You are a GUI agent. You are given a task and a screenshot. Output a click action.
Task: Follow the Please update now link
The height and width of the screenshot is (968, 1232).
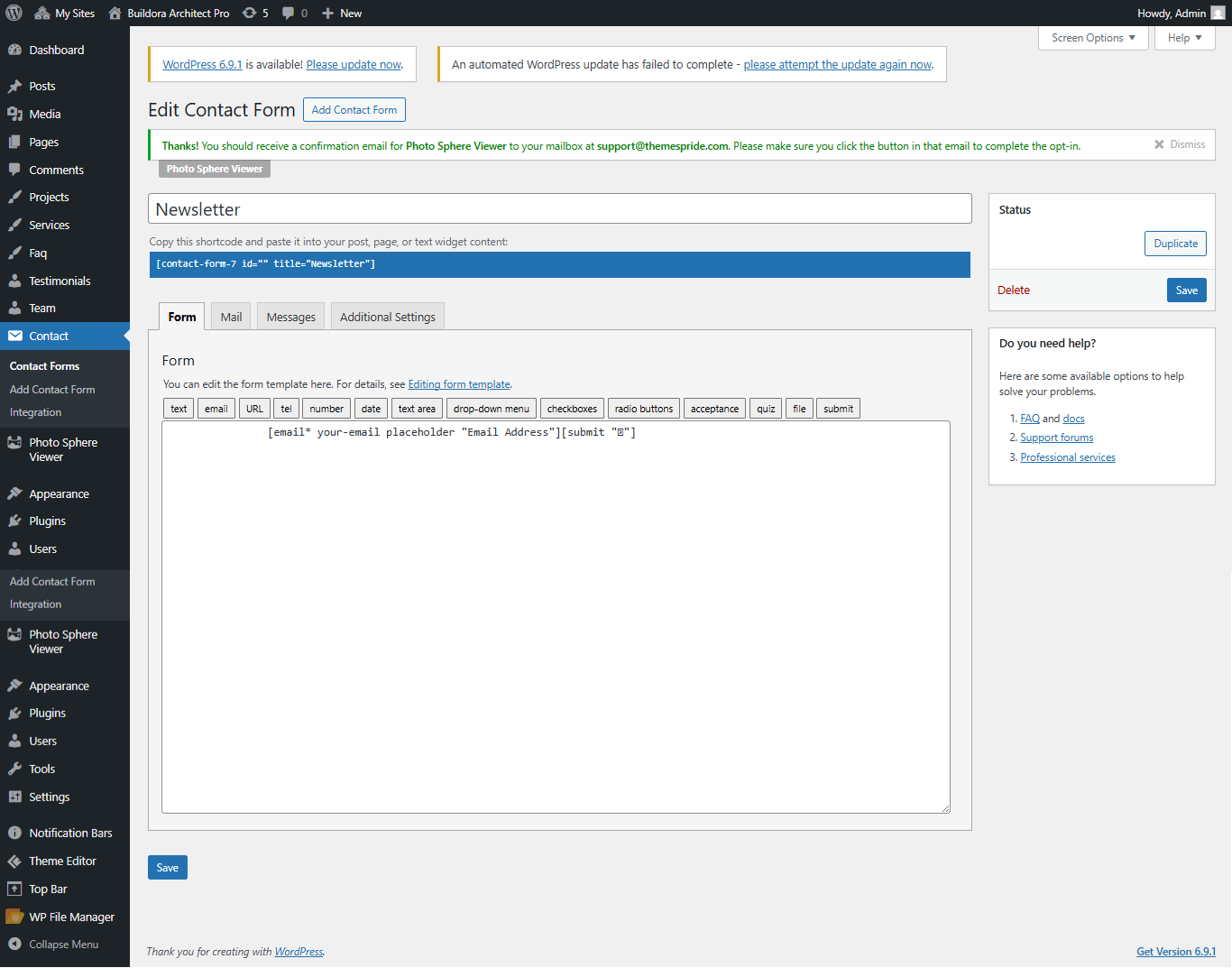click(x=353, y=64)
